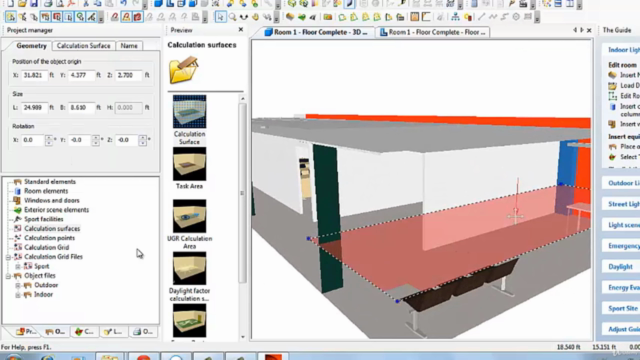Click the first highlighted selection filter icon

coord(11,17)
